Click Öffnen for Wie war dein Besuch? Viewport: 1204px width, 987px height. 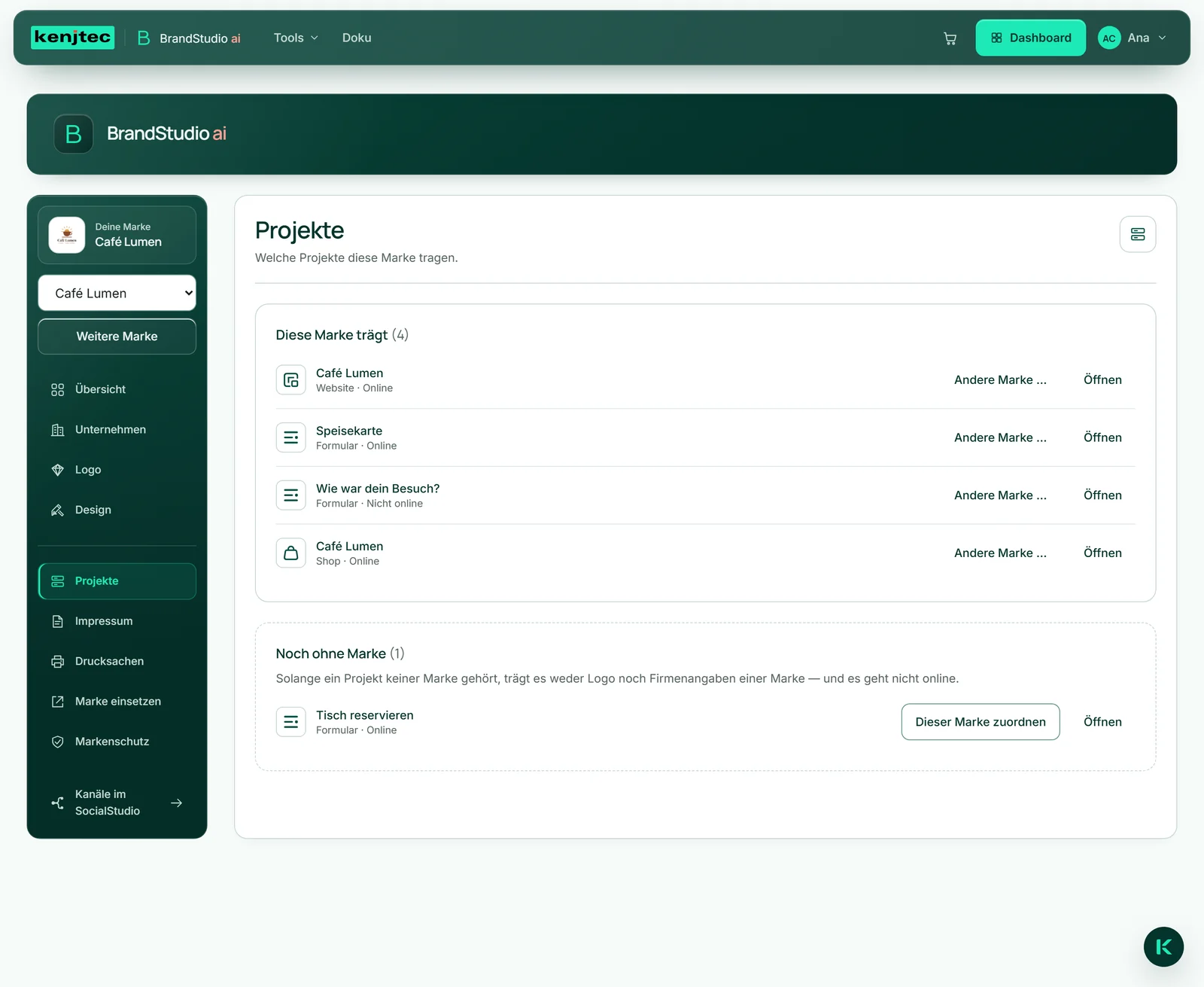tap(1102, 495)
